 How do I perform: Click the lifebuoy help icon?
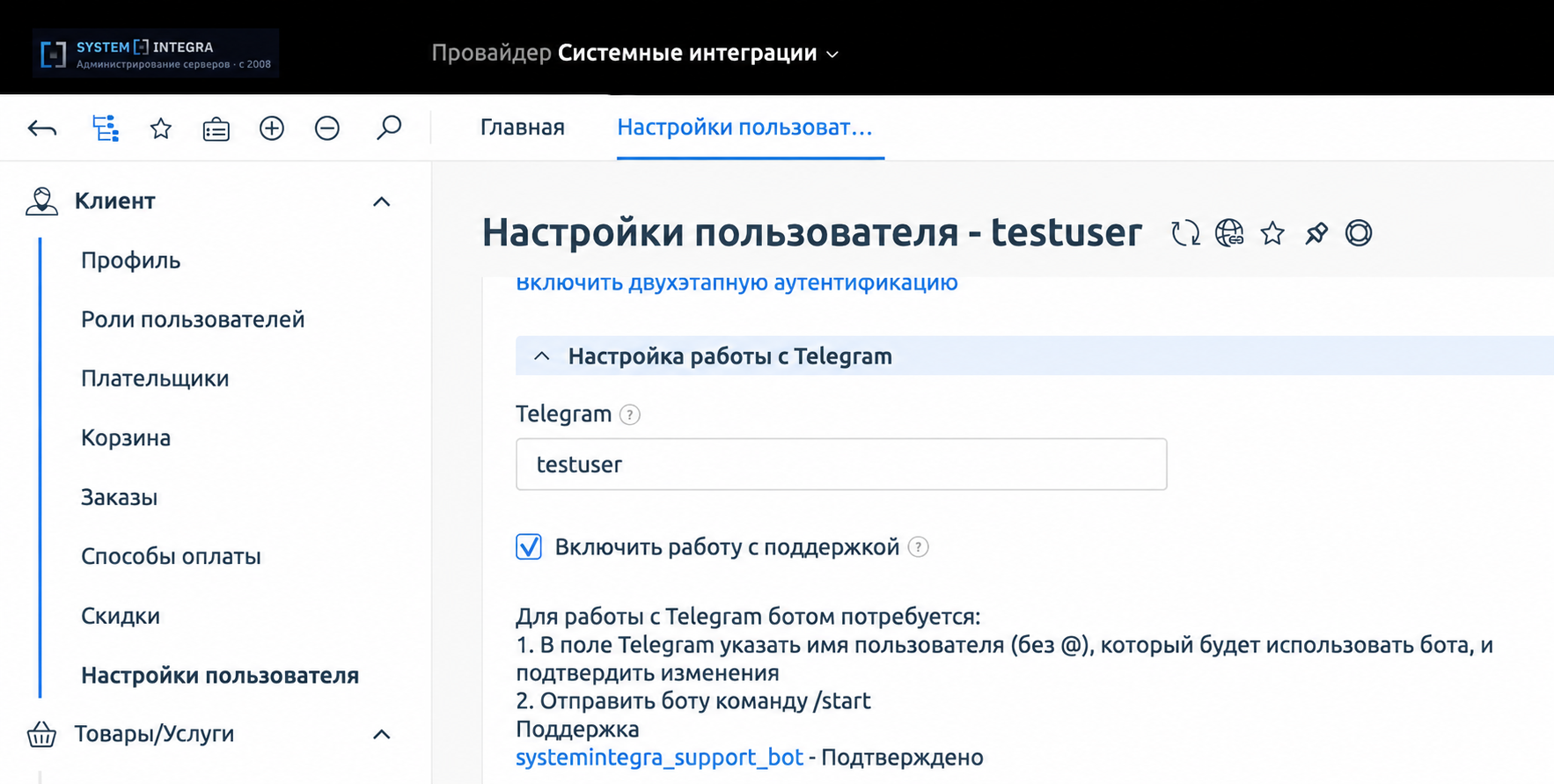click(1359, 233)
